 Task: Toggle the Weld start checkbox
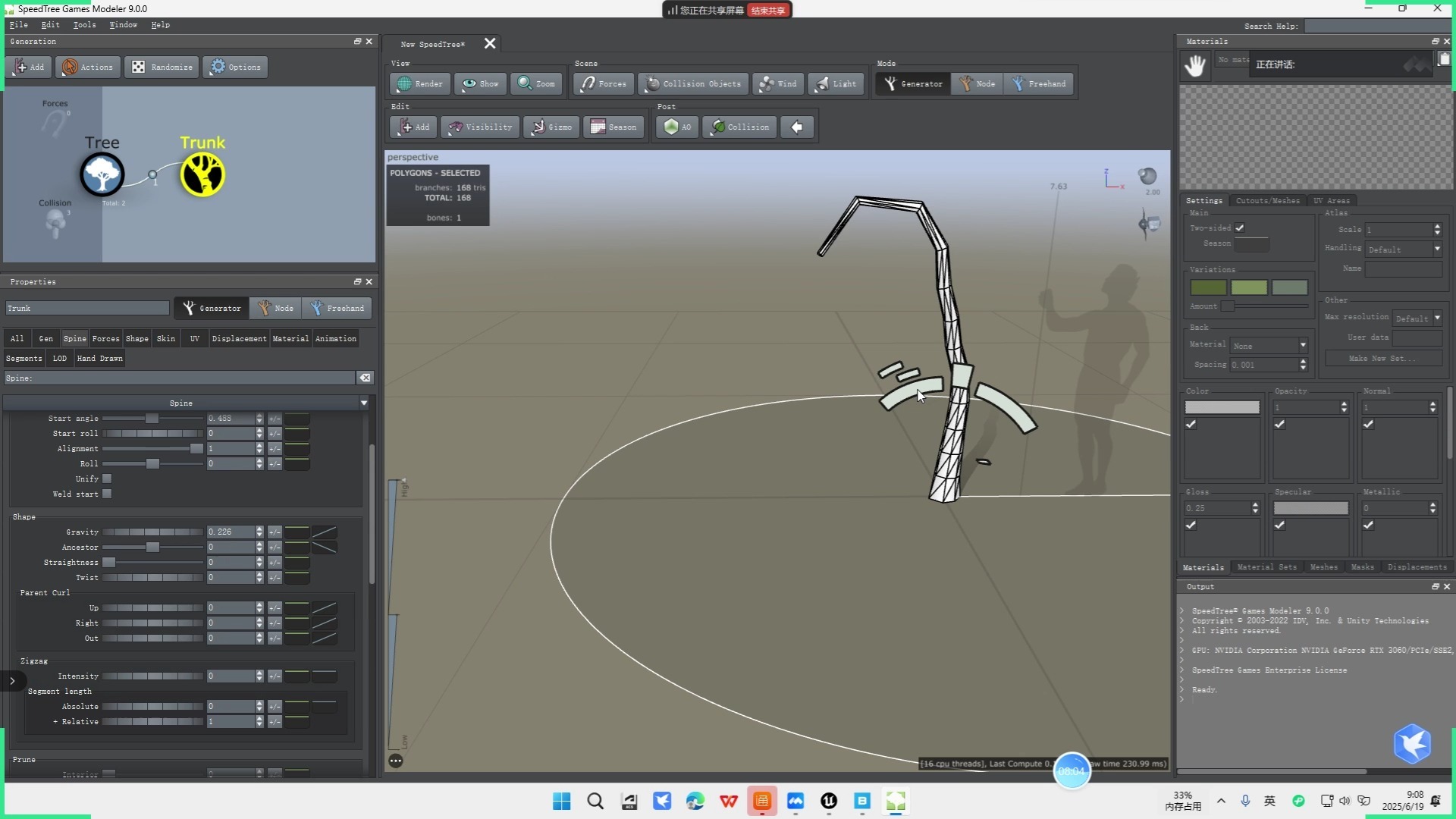[x=107, y=494]
